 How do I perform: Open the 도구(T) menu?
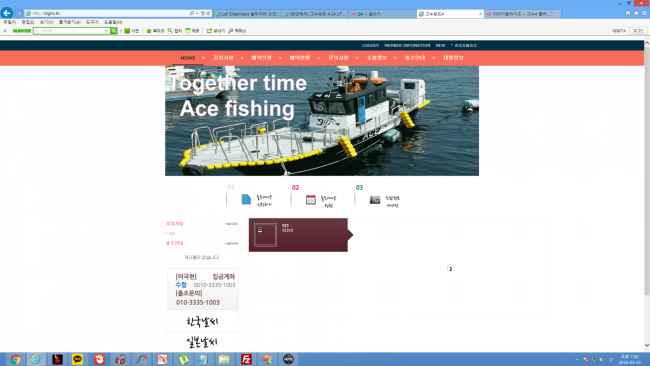click(92, 22)
